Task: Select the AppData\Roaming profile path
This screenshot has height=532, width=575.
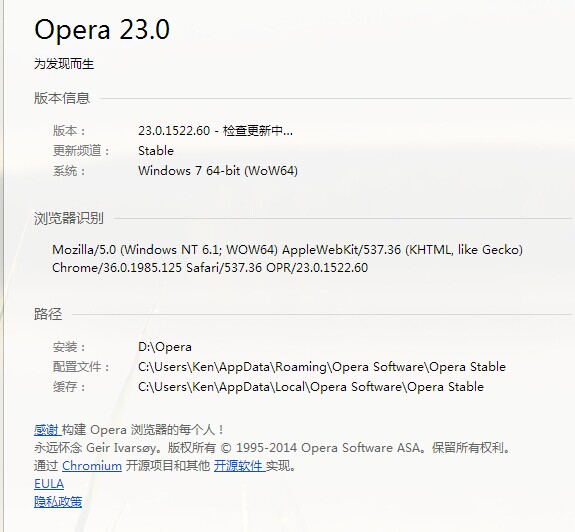Action: (322, 367)
